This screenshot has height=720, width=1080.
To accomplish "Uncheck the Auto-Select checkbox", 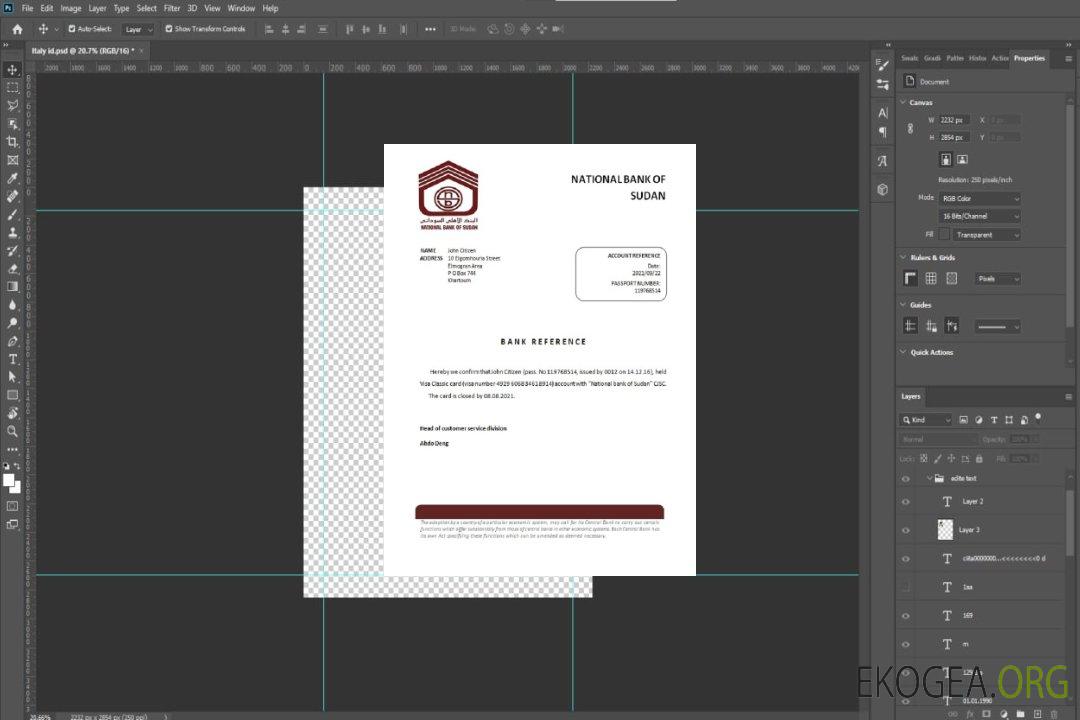I will click(72, 29).
